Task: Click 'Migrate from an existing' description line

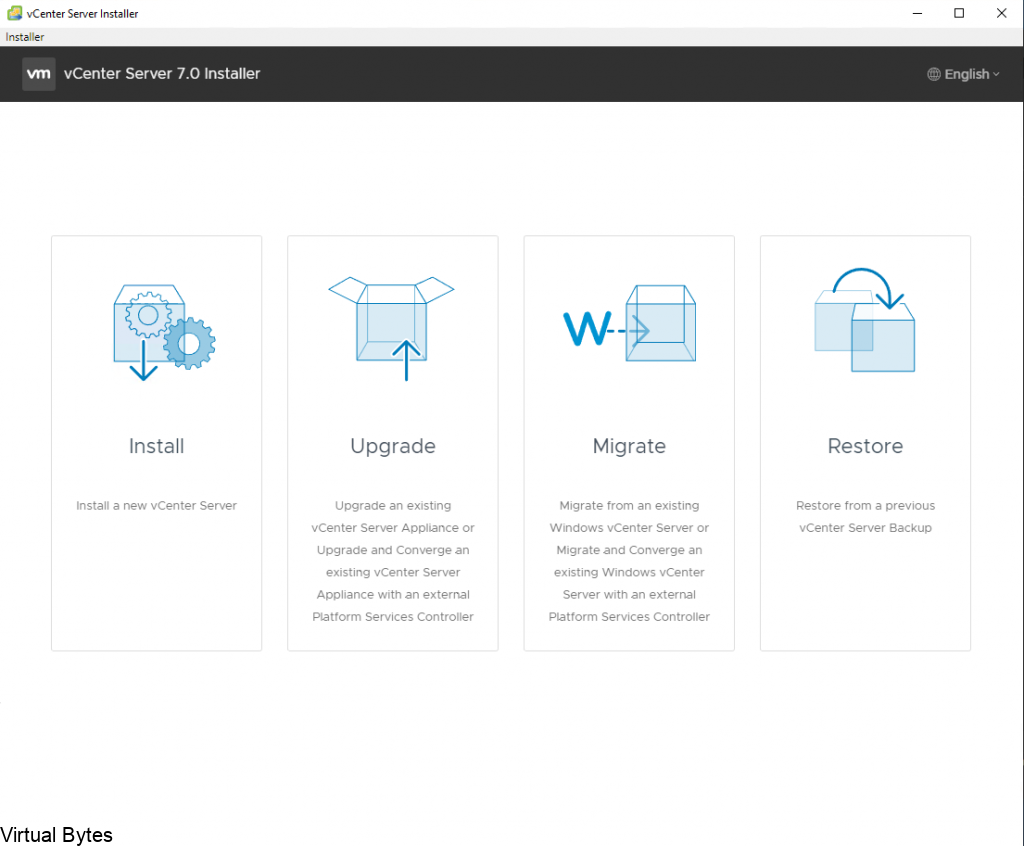Action: (630, 506)
